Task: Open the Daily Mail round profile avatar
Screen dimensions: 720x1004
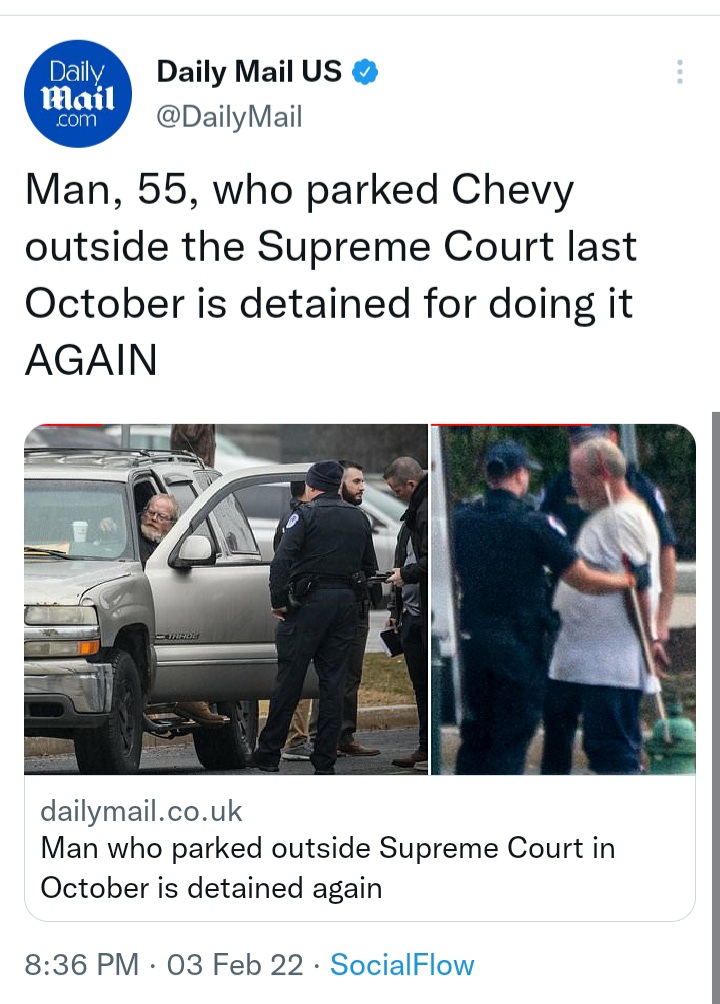Action: pyautogui.click(x=78, y=93)
